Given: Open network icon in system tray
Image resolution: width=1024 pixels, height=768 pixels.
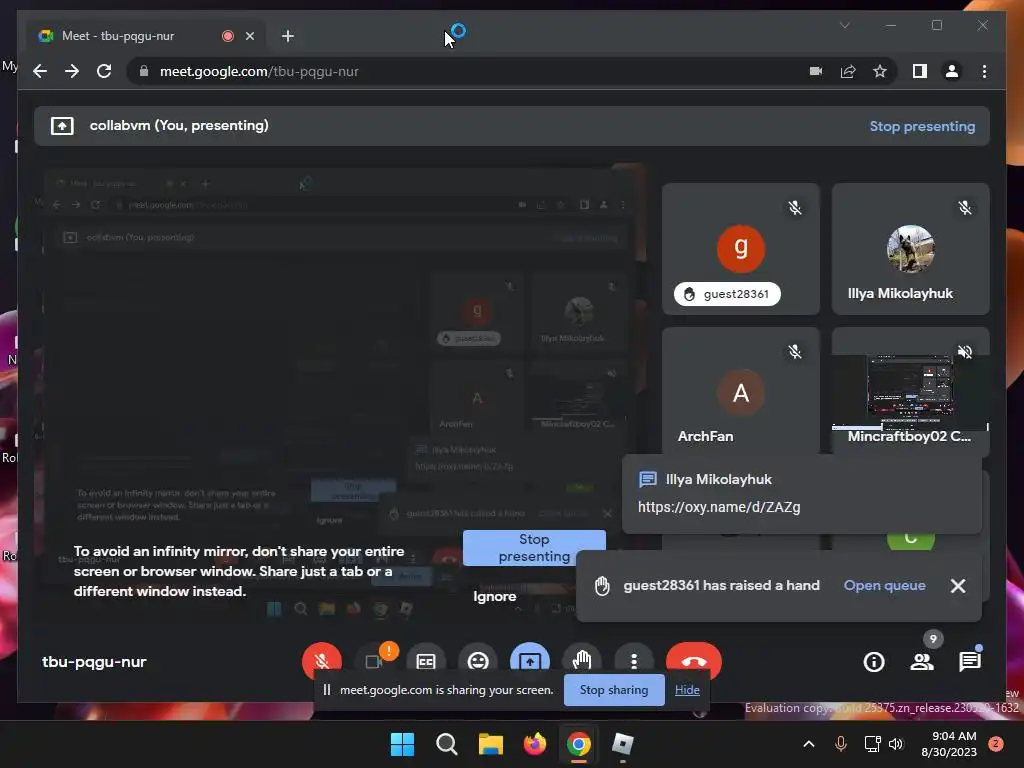Looking at the screenshot, I should tap(872, 744).
